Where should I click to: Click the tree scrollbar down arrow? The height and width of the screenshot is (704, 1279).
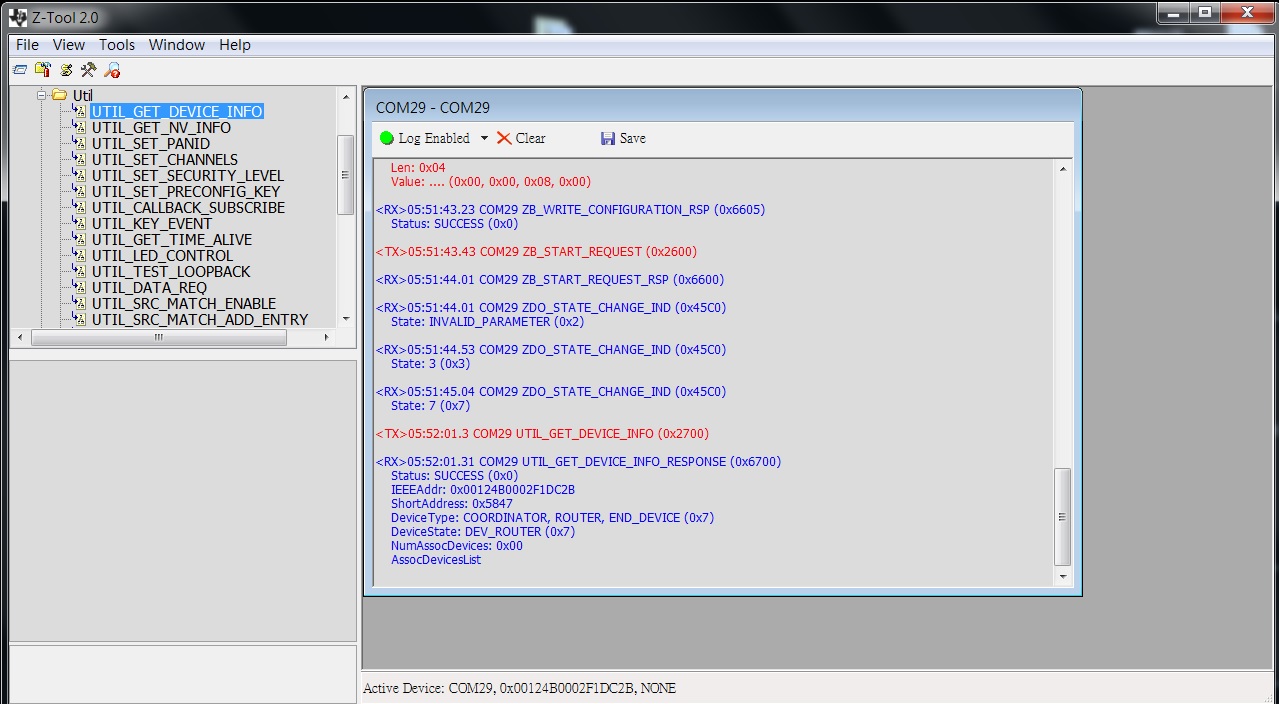click(346, 319)
